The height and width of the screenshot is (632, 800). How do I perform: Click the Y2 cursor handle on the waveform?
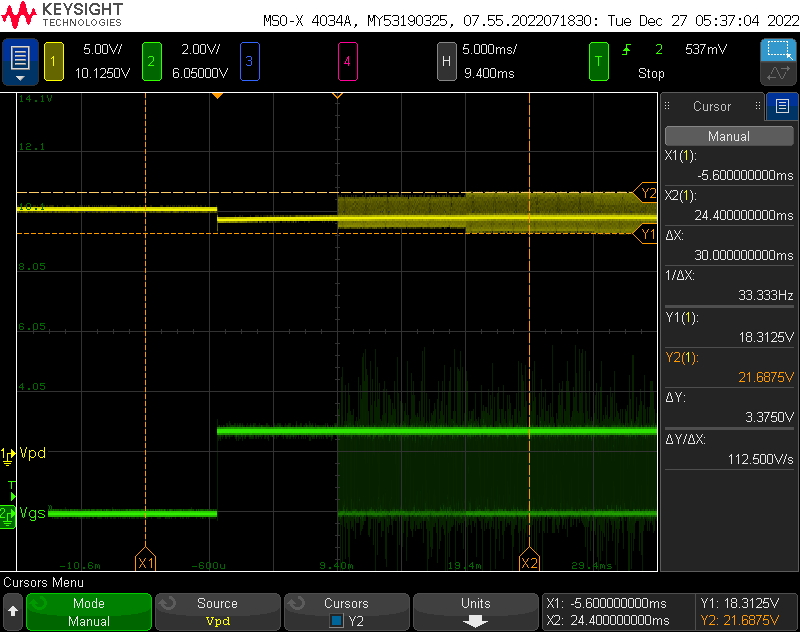pyautogui.click(x=647, y=193)
